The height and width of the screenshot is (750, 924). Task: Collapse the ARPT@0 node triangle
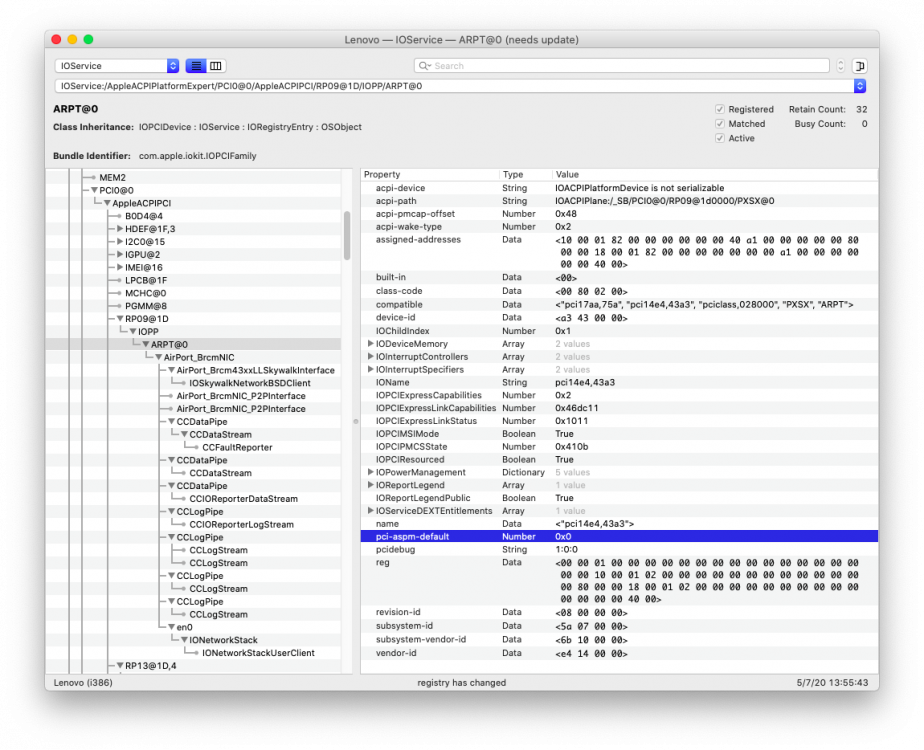click(x=146, y=345)
